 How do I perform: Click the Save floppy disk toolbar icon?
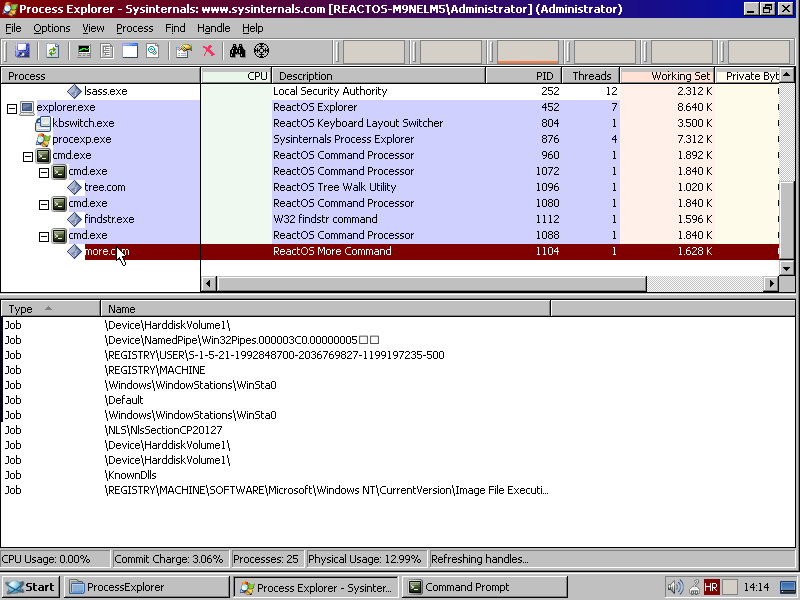22,51
